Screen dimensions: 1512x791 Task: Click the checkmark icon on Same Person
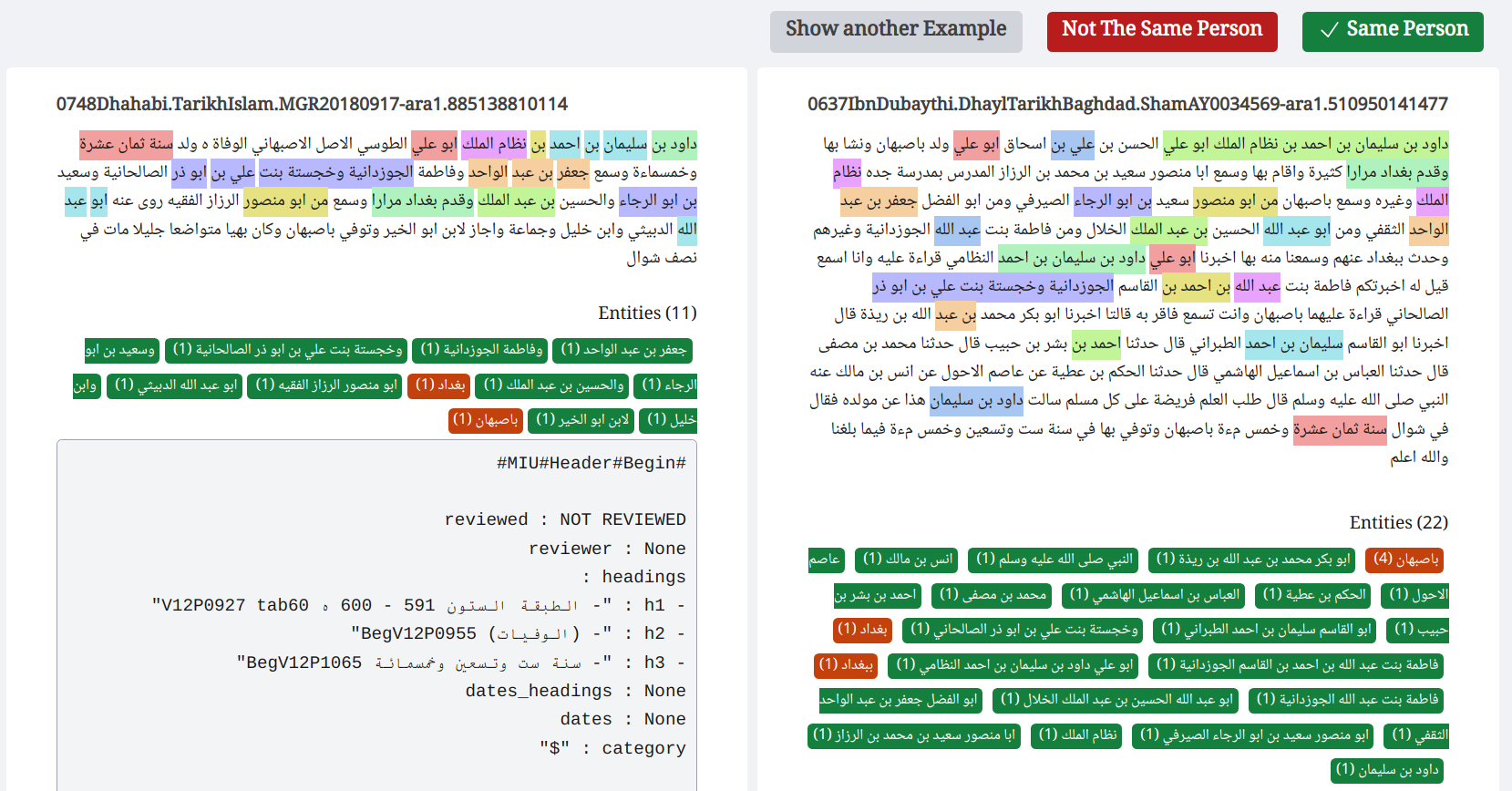[x=1329, y=30]
